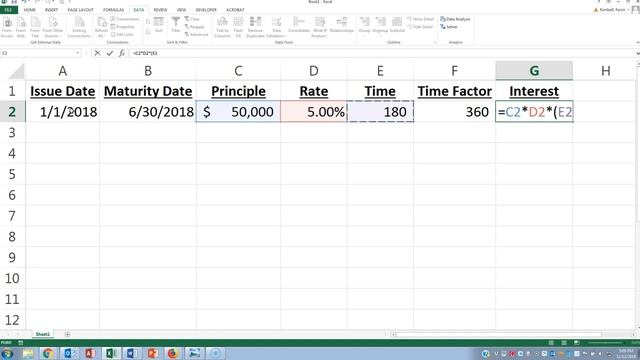Click Relationships icon
The width and height of the screenshot is (640, 360).
[342, 24]
